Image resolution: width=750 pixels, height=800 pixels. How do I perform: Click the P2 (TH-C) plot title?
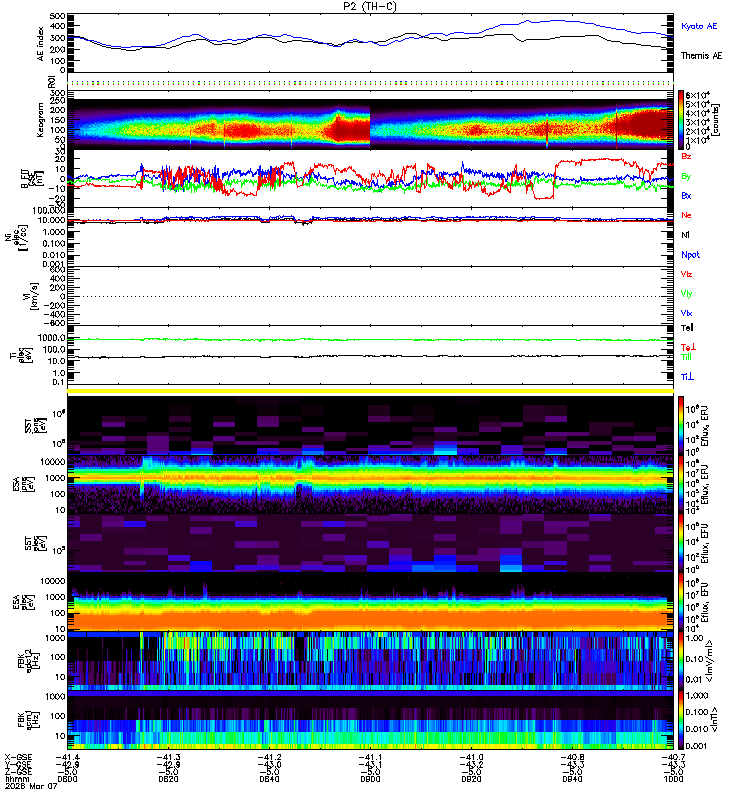point(369,6)
